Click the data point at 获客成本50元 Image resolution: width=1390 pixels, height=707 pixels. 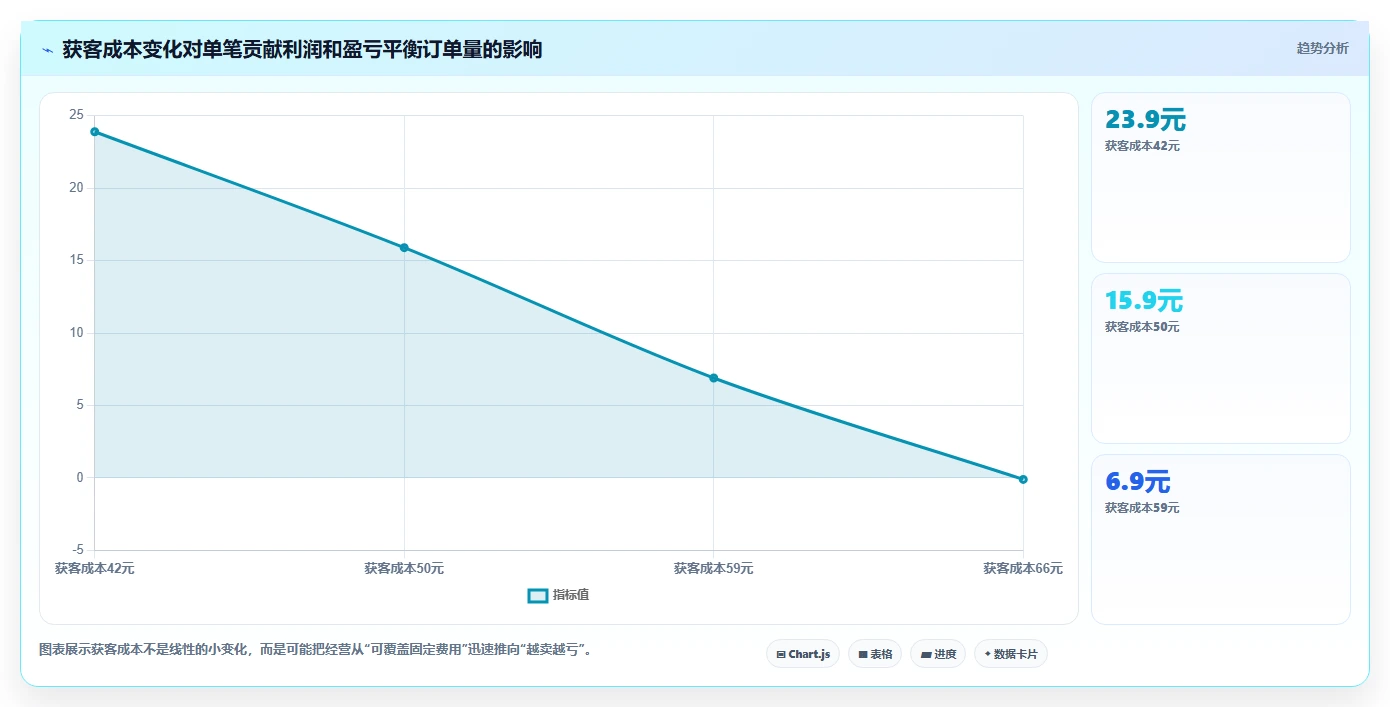tap(404, 247)
